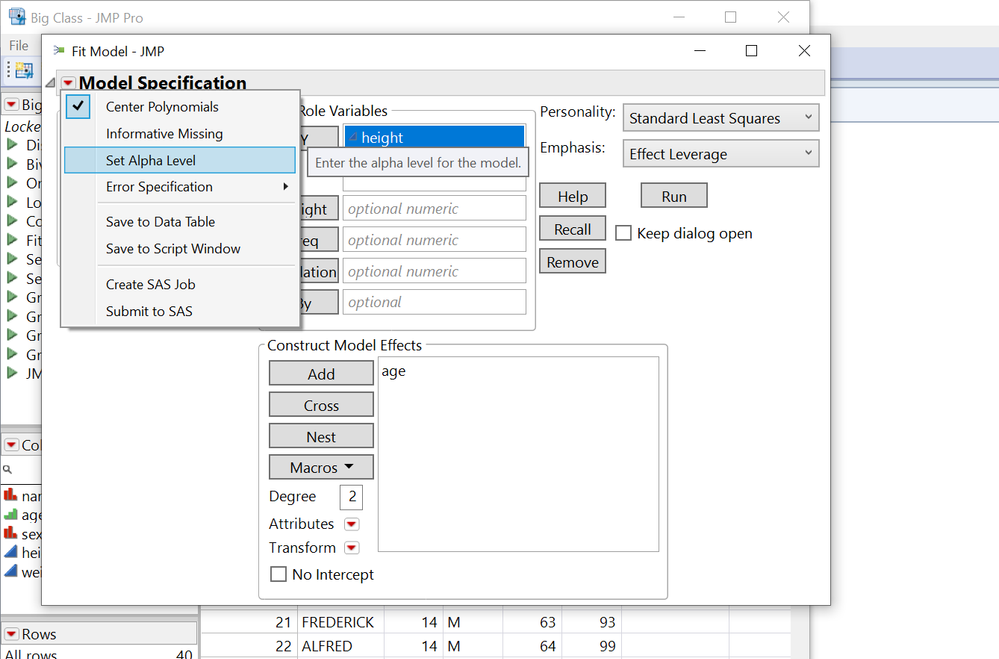Collapse the Model Specification gray disclosure triangle

[x=50, y=83]
